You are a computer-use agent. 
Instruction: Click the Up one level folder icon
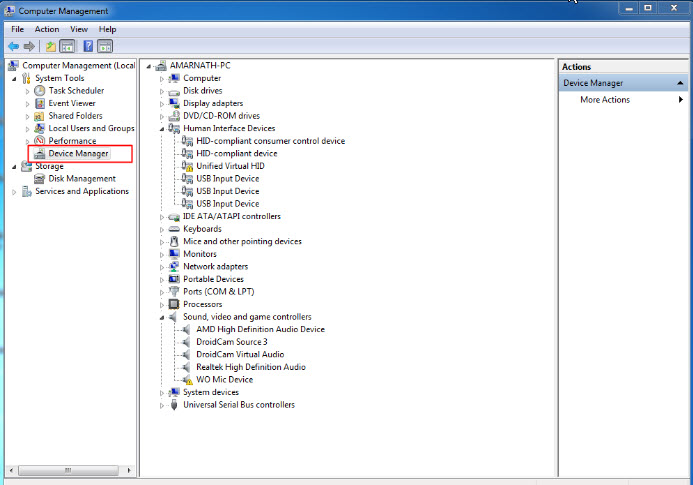tap(50, 46)
